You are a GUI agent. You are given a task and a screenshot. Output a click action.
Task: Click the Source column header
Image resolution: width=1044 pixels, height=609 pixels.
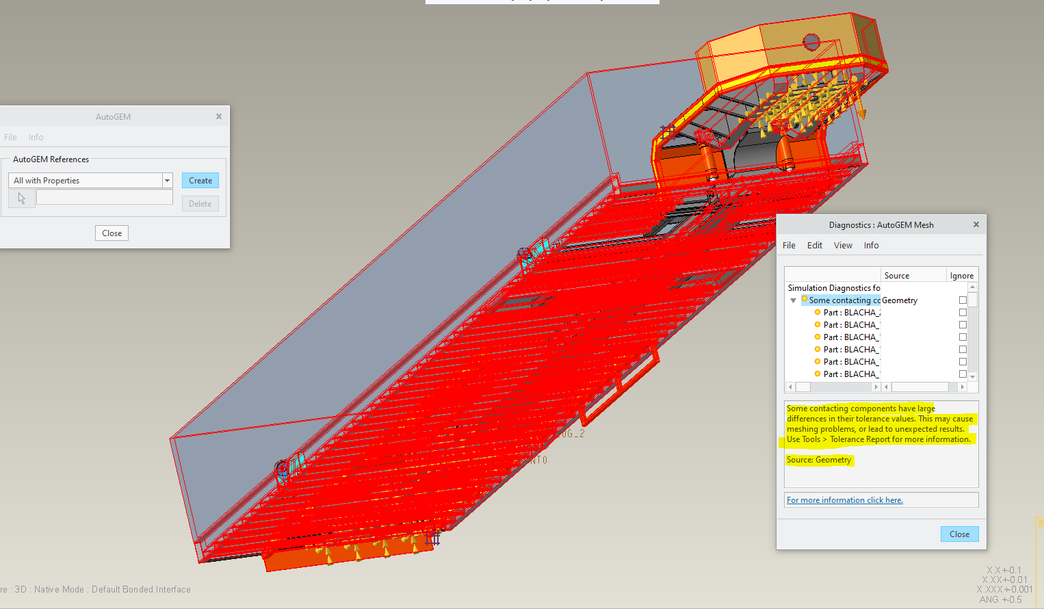tap(914, 276)
